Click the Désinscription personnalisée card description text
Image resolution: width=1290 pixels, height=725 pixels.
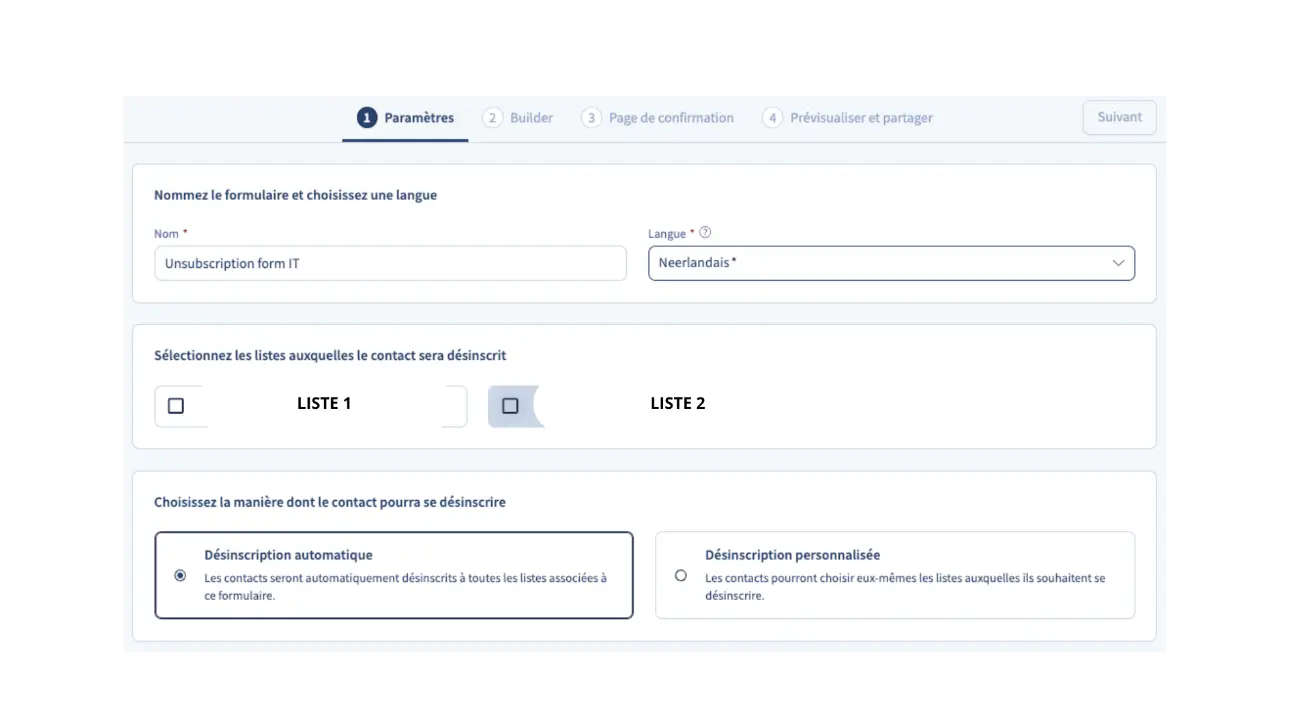[x=904, y=586]
